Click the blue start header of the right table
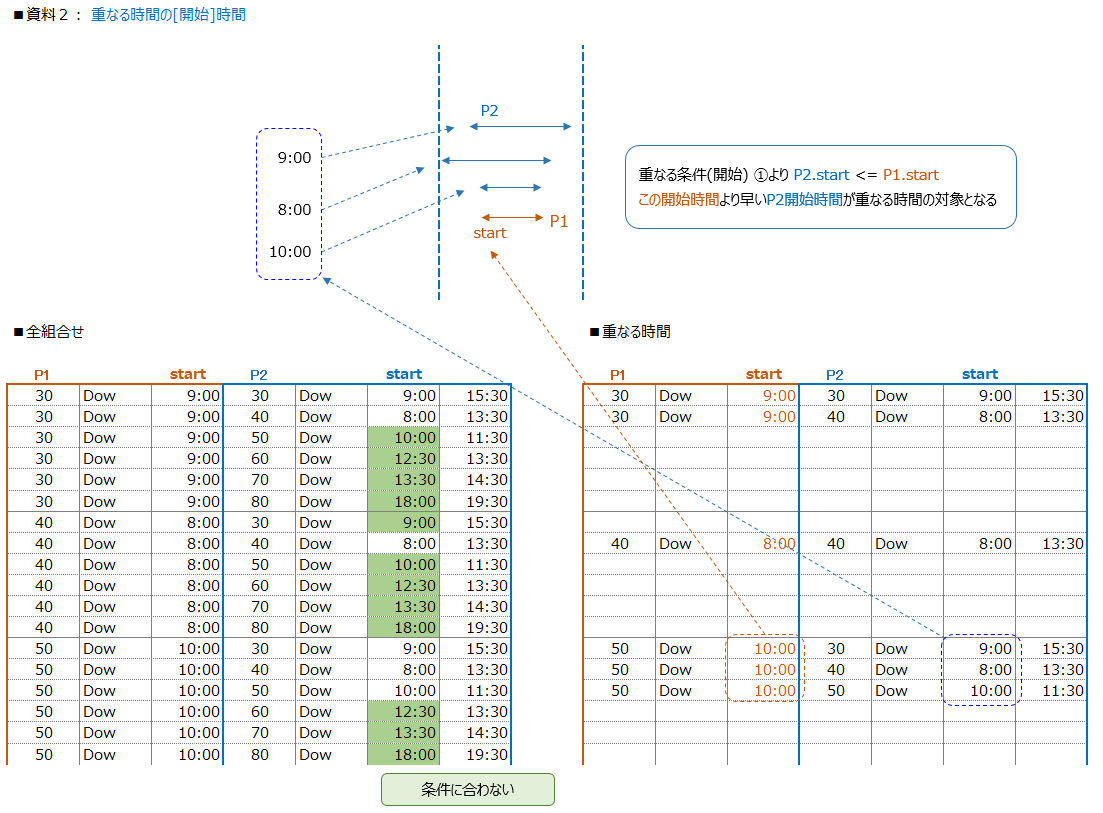The height and width of the screenshot is (813, 1103). [x=980, y=374]
